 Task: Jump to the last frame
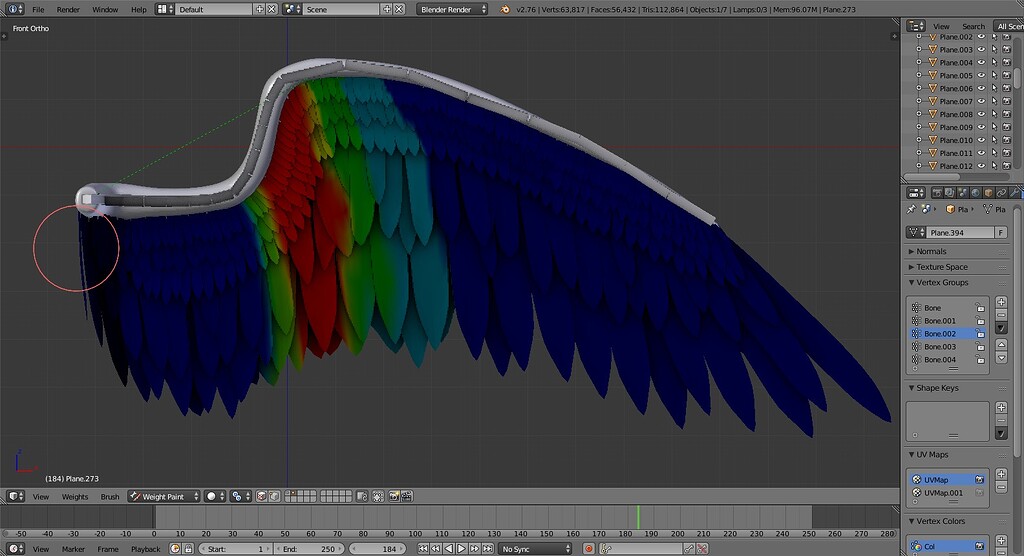[487, 549]
